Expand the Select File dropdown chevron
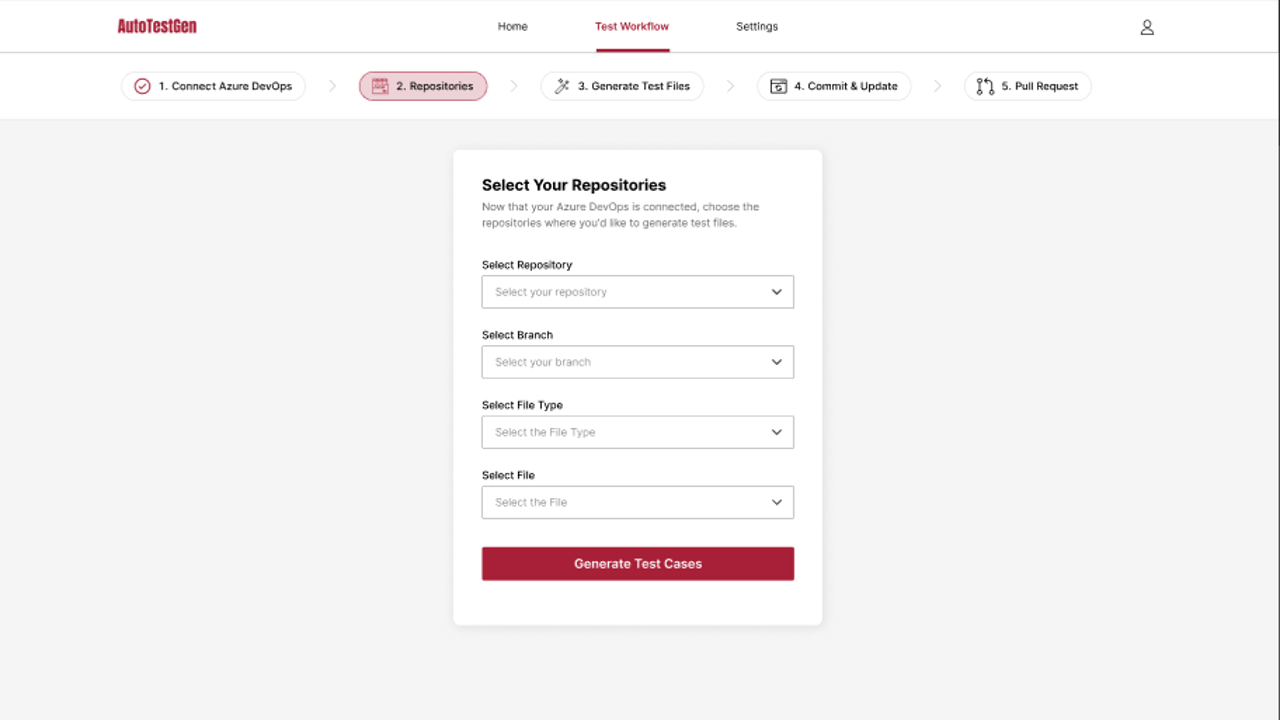1280x720 pixels. (x=777, y=502)
